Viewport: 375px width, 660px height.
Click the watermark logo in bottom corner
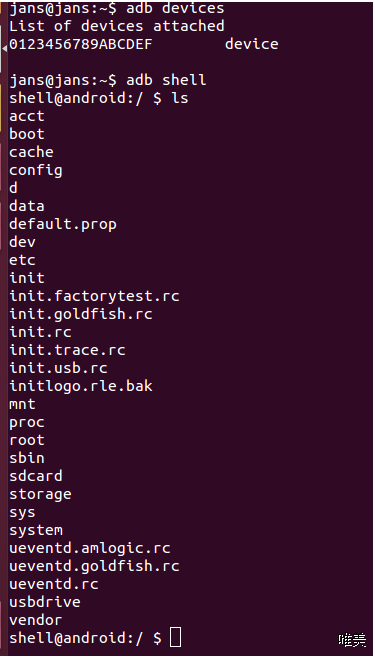[352, 640]
